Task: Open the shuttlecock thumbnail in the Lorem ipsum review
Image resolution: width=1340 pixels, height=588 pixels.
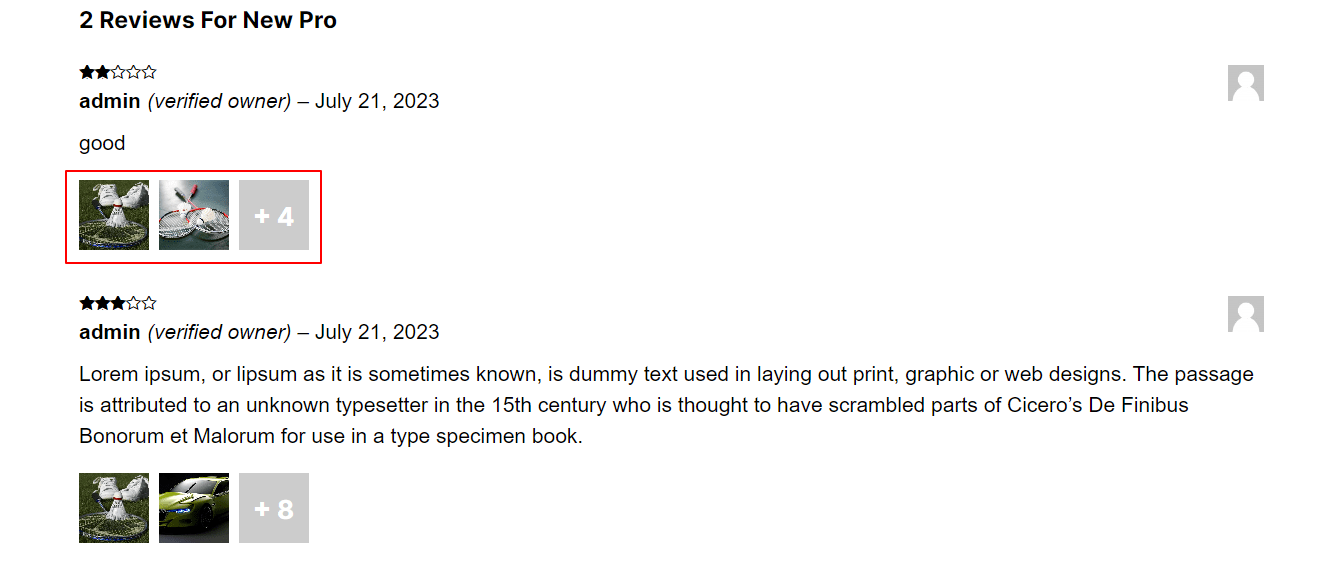Action: tap(114, 508)
